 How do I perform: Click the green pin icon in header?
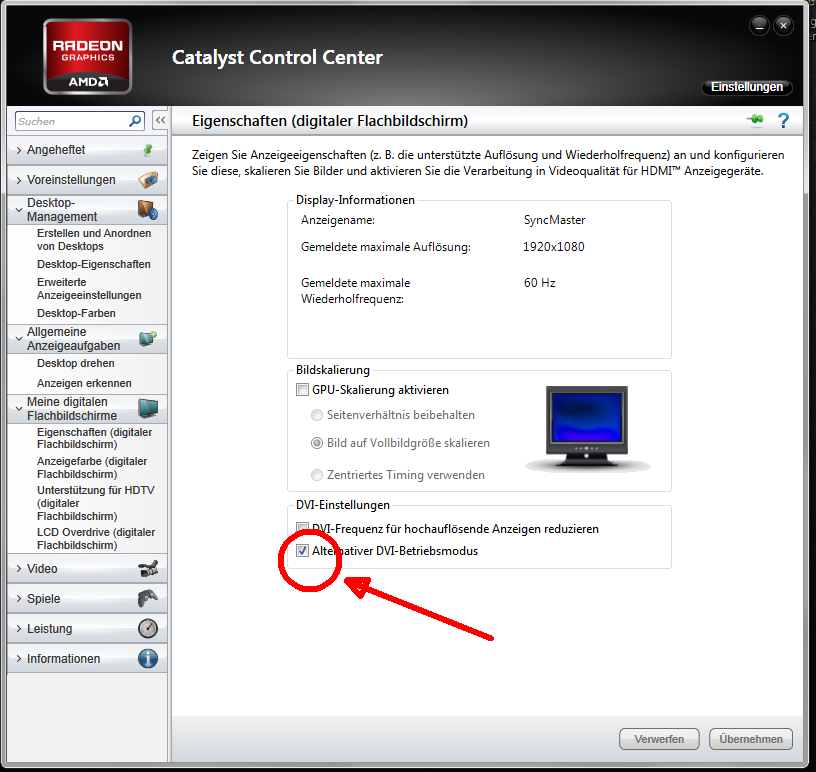[x=755, y=121]
